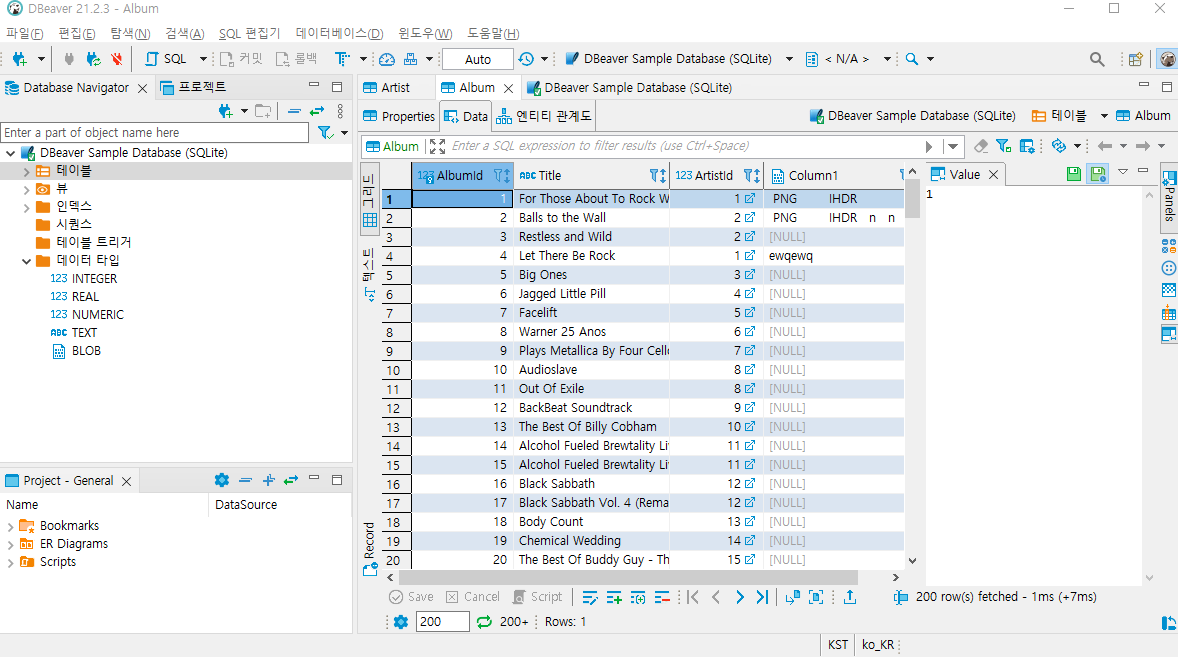The image size is (1178, 657).
Task: Click the Script button below grid
Action: pyautogui.click(x=537, y=597)
